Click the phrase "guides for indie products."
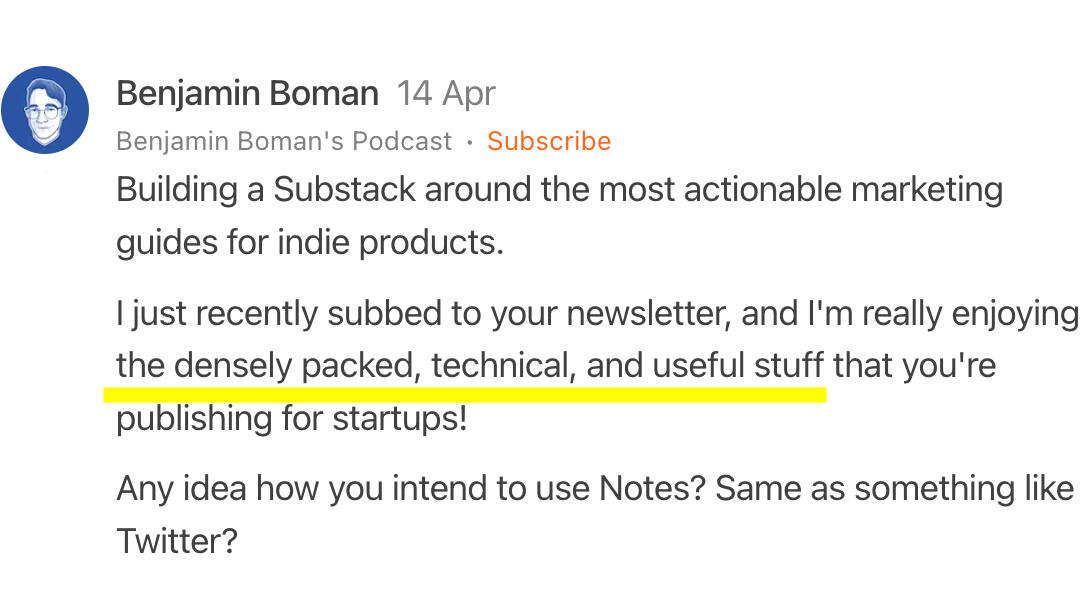This screenshot has width=1081, height=608. (310, 242)
